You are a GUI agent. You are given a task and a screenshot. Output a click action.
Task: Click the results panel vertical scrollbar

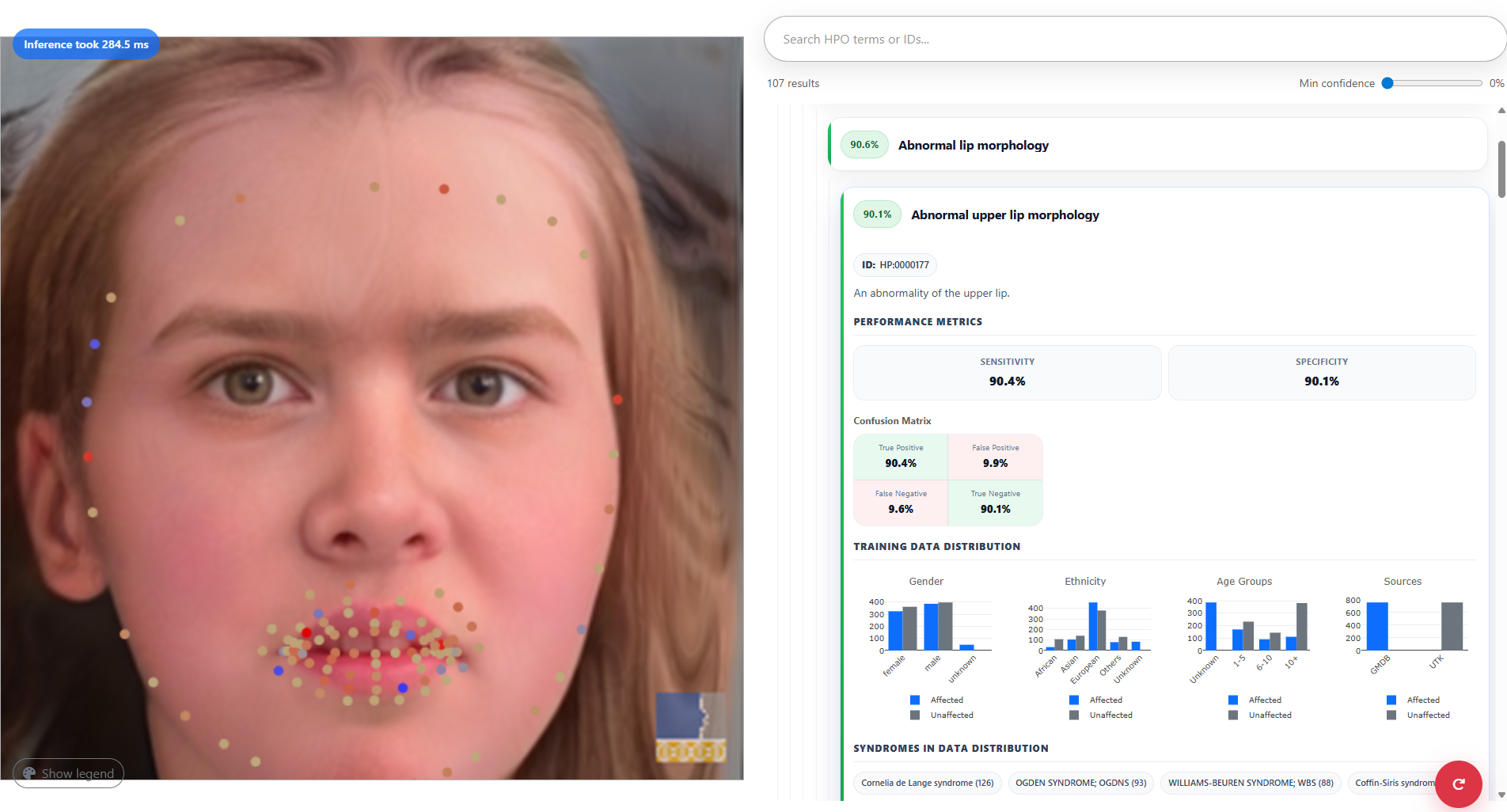[1501, 169]
